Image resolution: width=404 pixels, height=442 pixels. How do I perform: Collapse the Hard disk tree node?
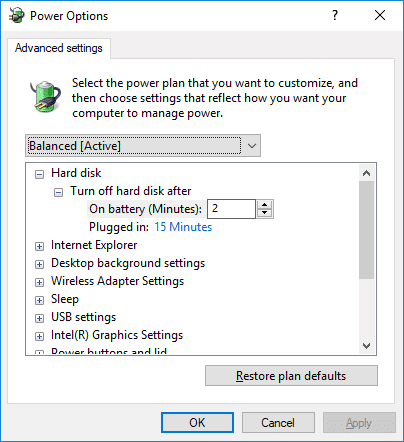point(39,174)
